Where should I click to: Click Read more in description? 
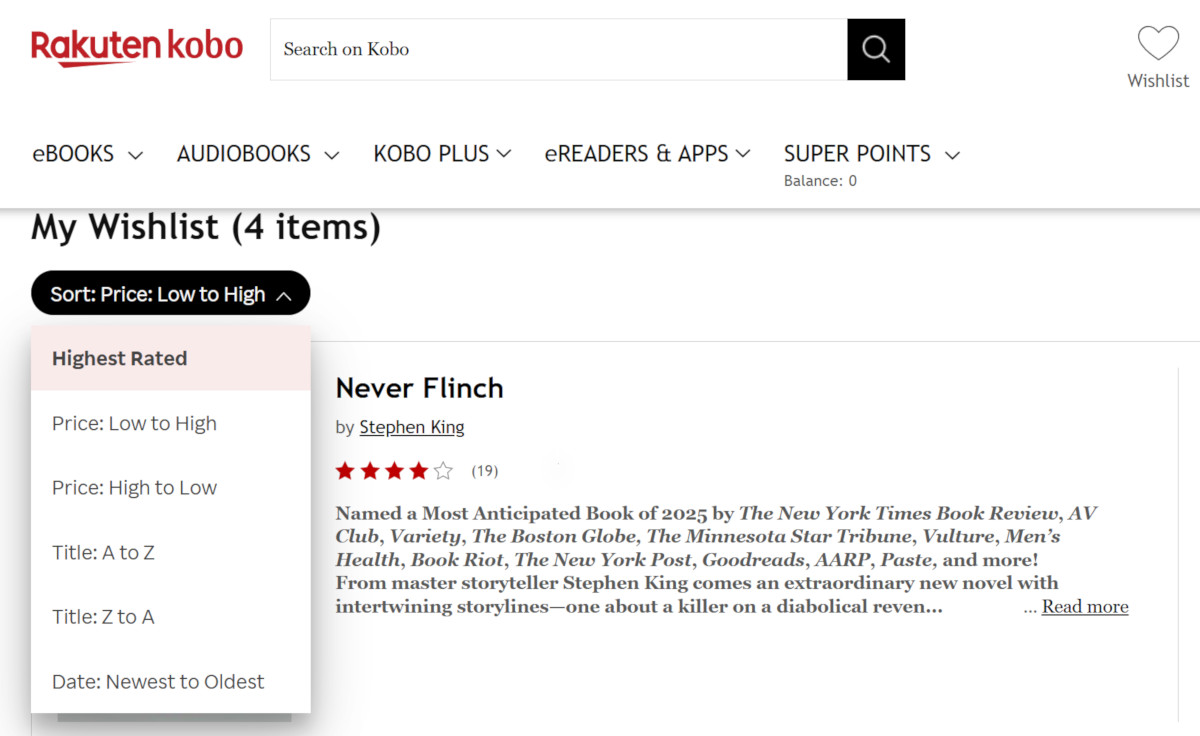coord(1085,607)
